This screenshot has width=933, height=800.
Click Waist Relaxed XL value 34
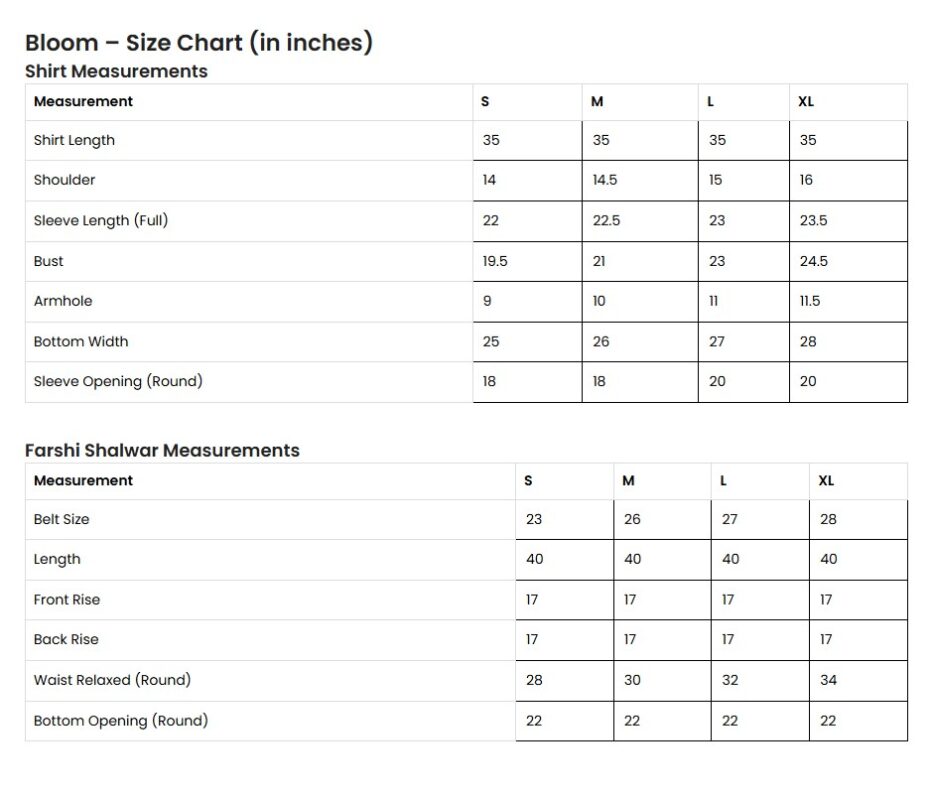[828, 680]
